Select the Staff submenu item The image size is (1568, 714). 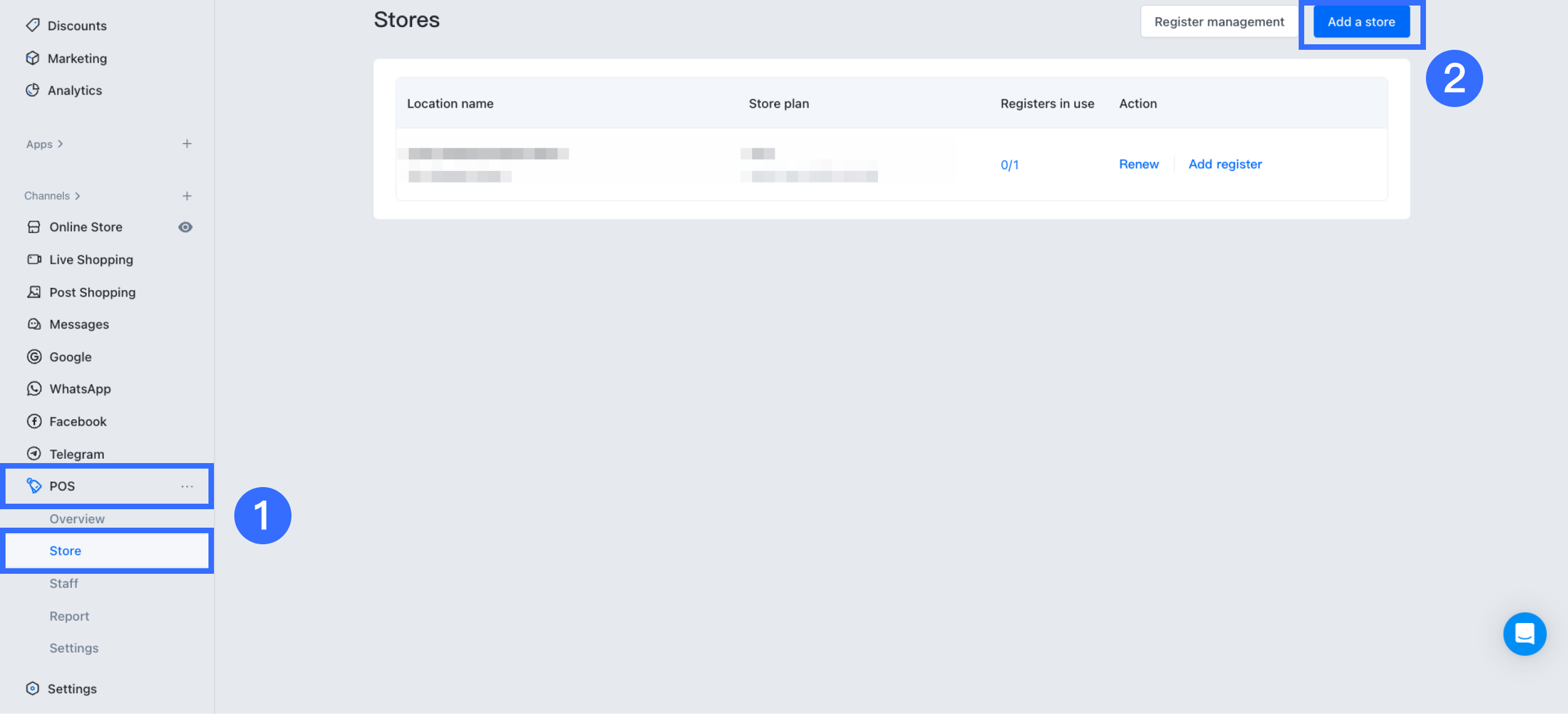[64, 583]
